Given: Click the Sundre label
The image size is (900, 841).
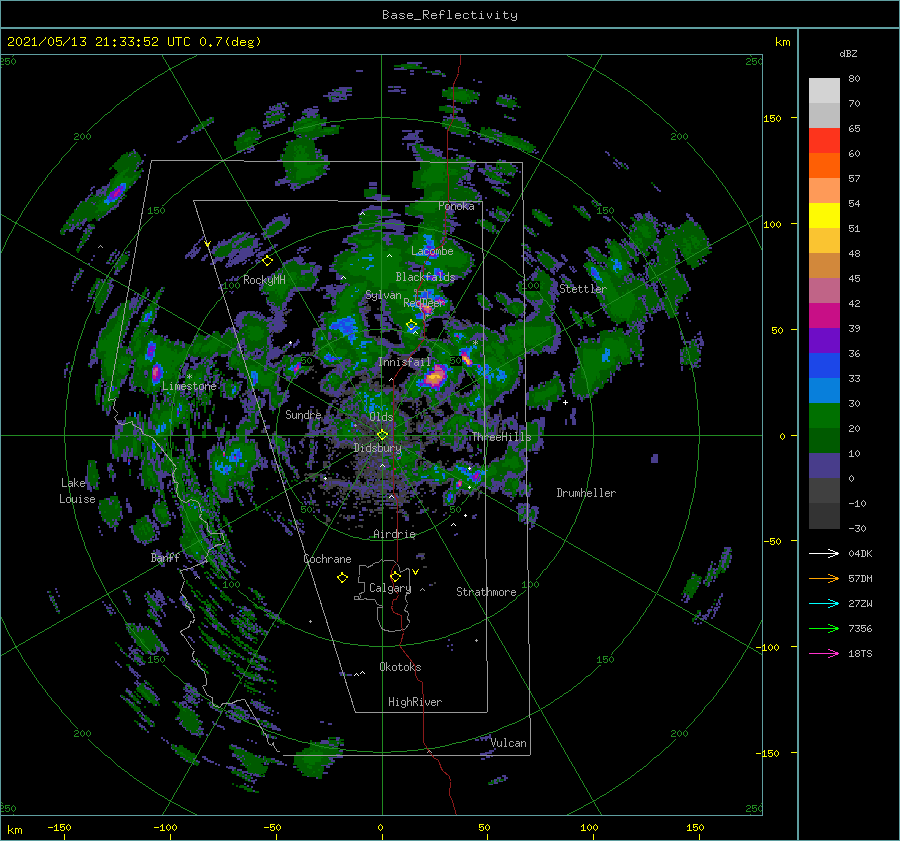Looking at the screenshot, I should (303, 414).
